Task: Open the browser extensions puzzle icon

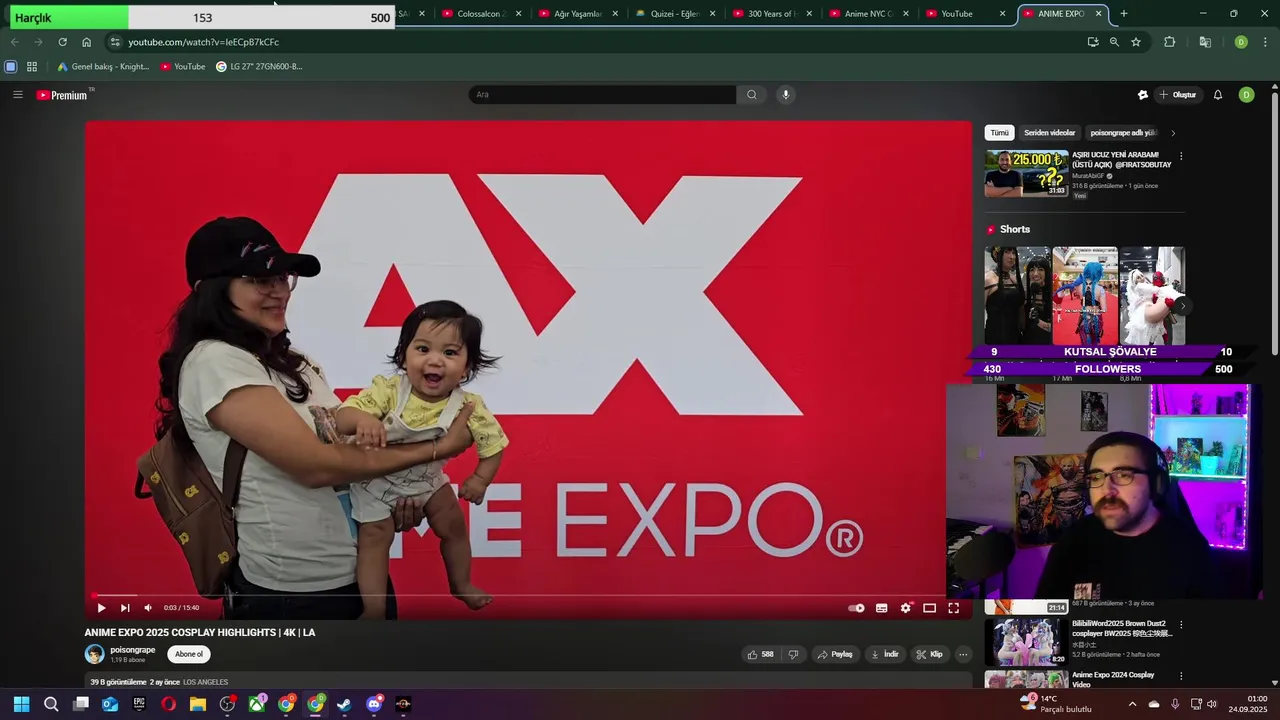Action: click(x=1169, y=42)
